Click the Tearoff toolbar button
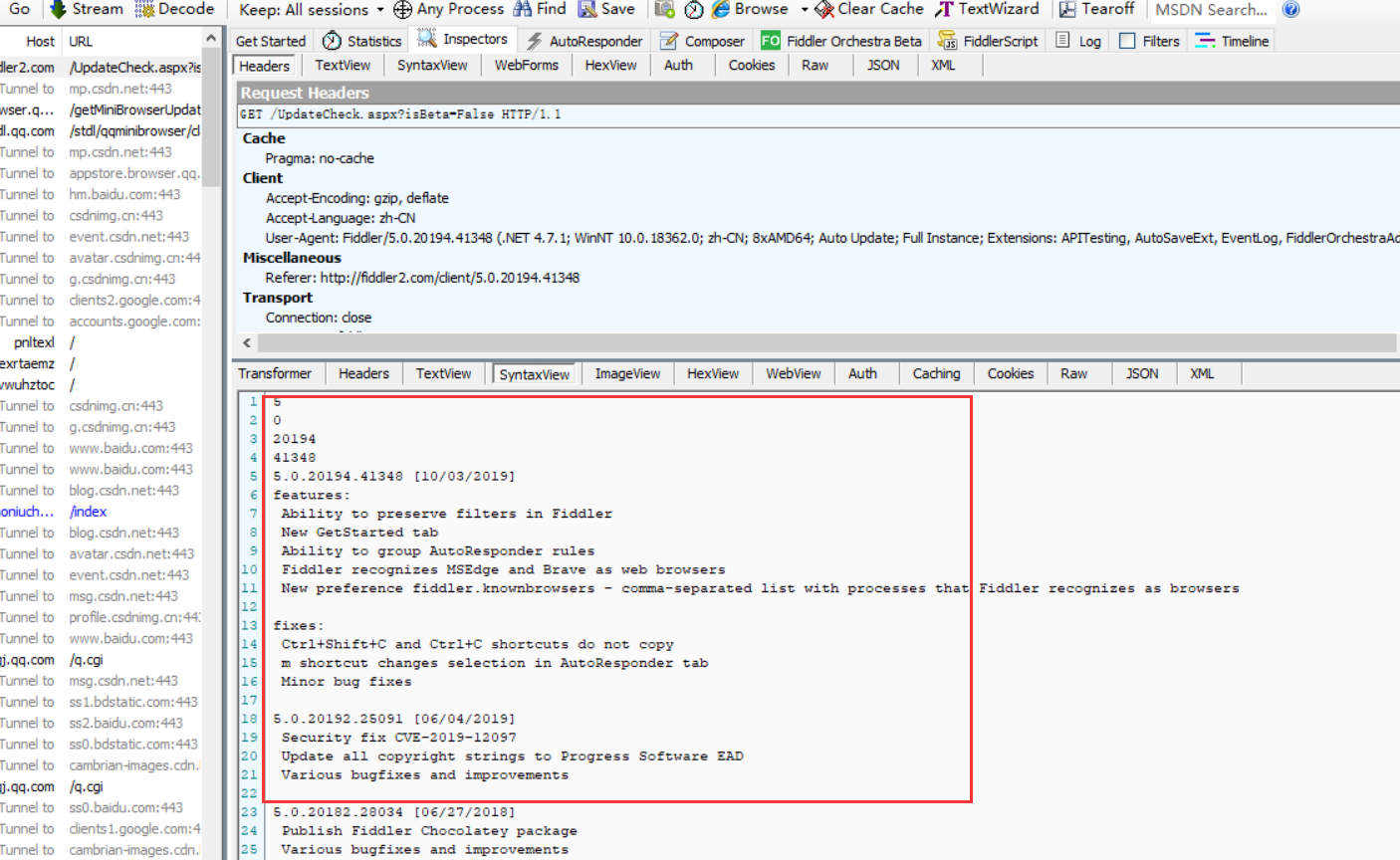 1096,9
